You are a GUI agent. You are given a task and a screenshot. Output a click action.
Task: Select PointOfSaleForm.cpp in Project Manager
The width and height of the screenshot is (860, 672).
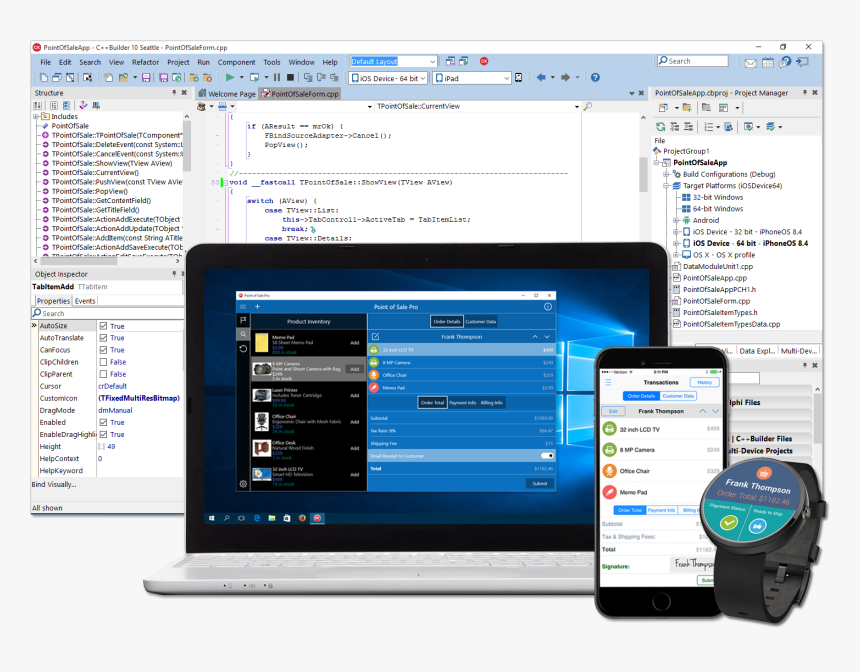(716, 301)
